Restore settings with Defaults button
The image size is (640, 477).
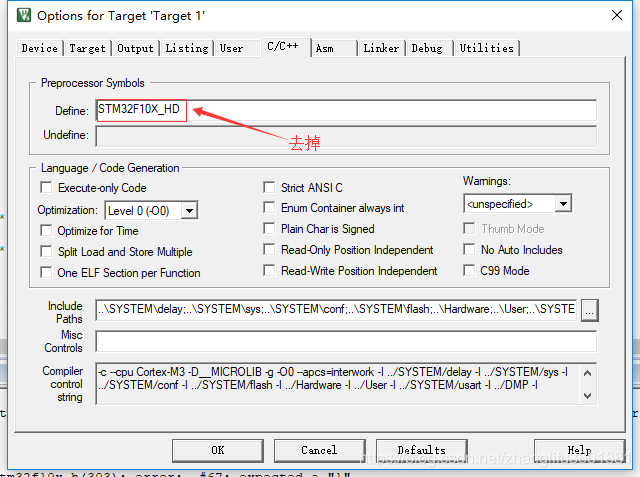point(421,450)
